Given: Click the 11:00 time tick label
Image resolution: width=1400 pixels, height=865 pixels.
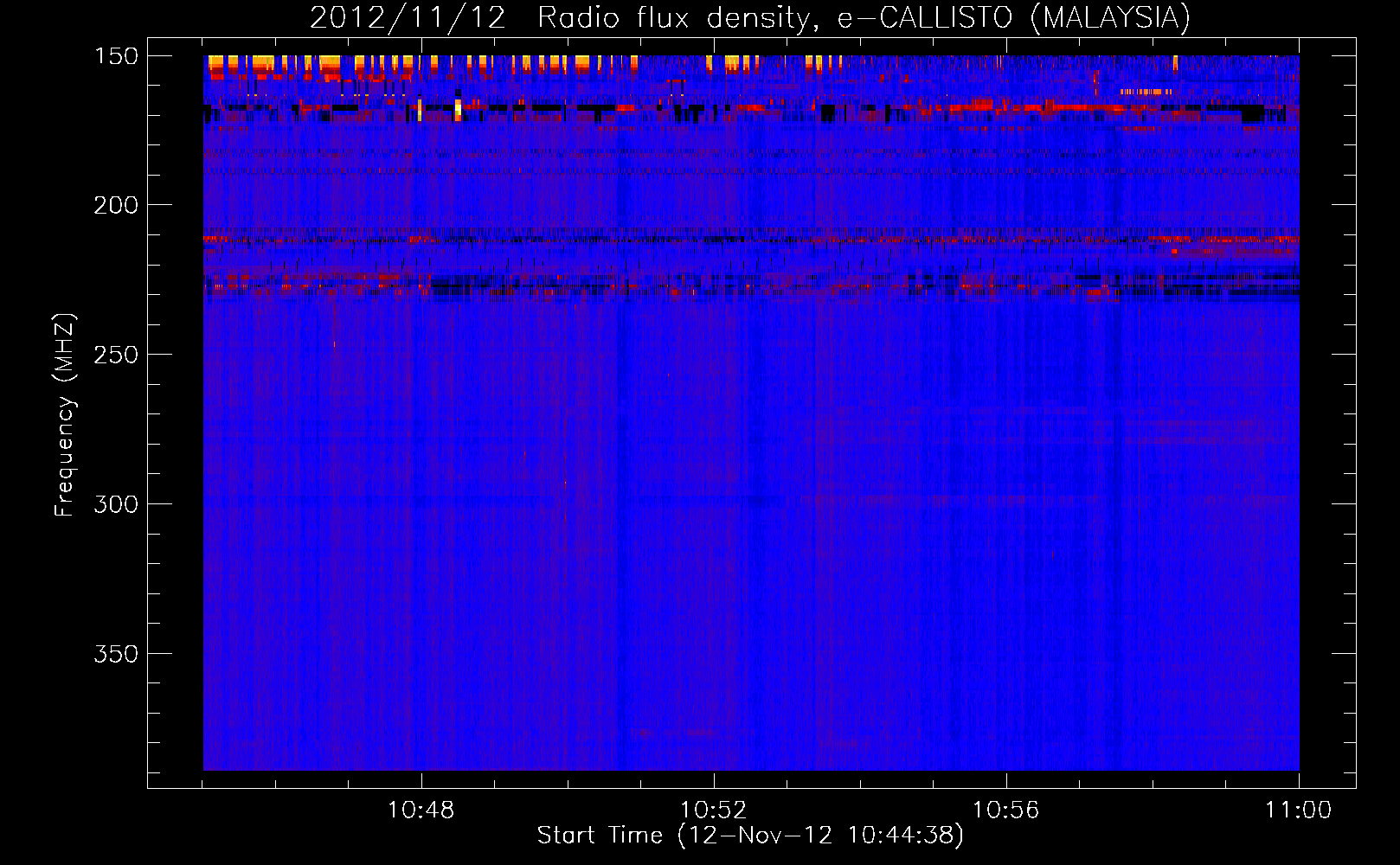Looking at the screenshot, I should coord(1298,811).
